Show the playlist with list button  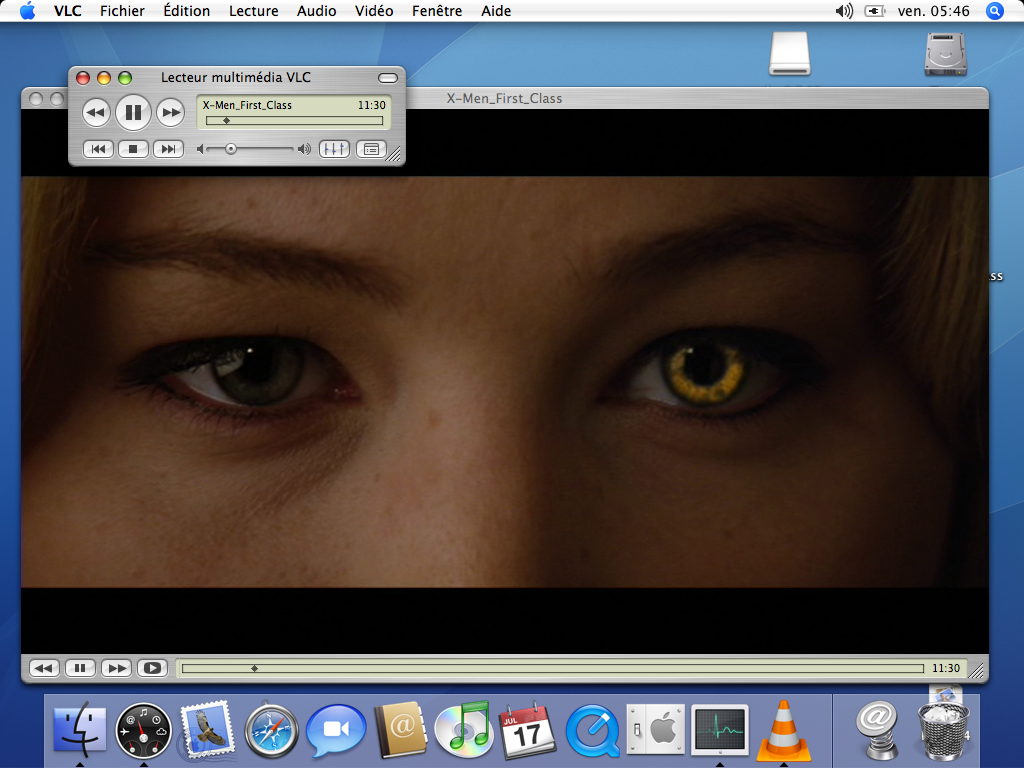click(x=371, y=150)
